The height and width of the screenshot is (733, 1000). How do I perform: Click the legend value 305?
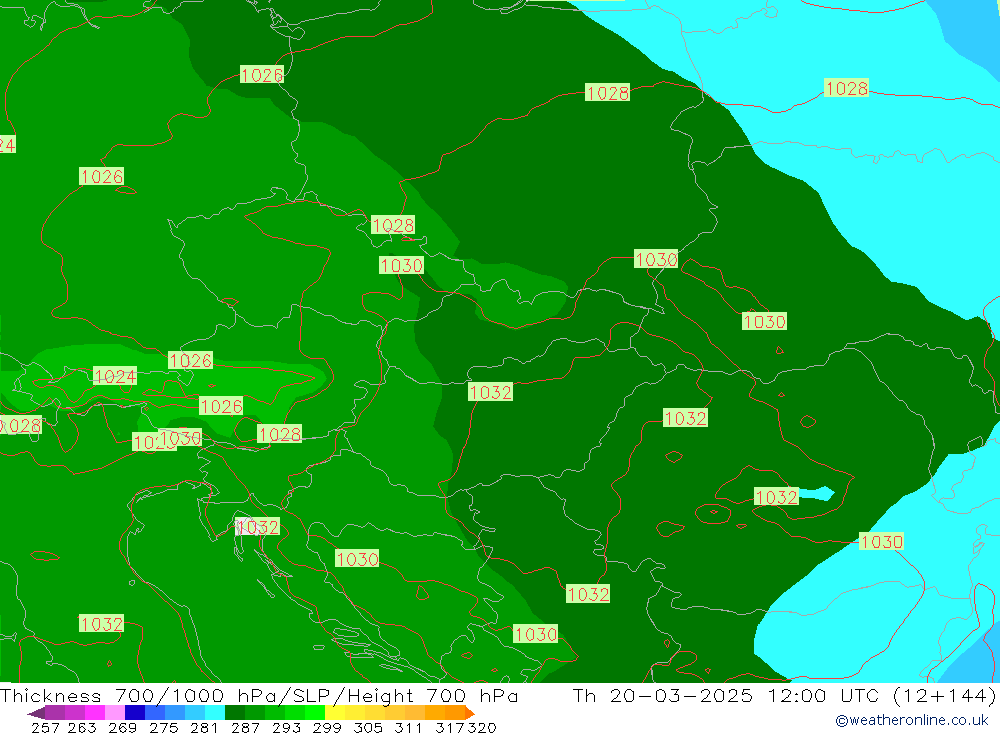pos(367,727)
